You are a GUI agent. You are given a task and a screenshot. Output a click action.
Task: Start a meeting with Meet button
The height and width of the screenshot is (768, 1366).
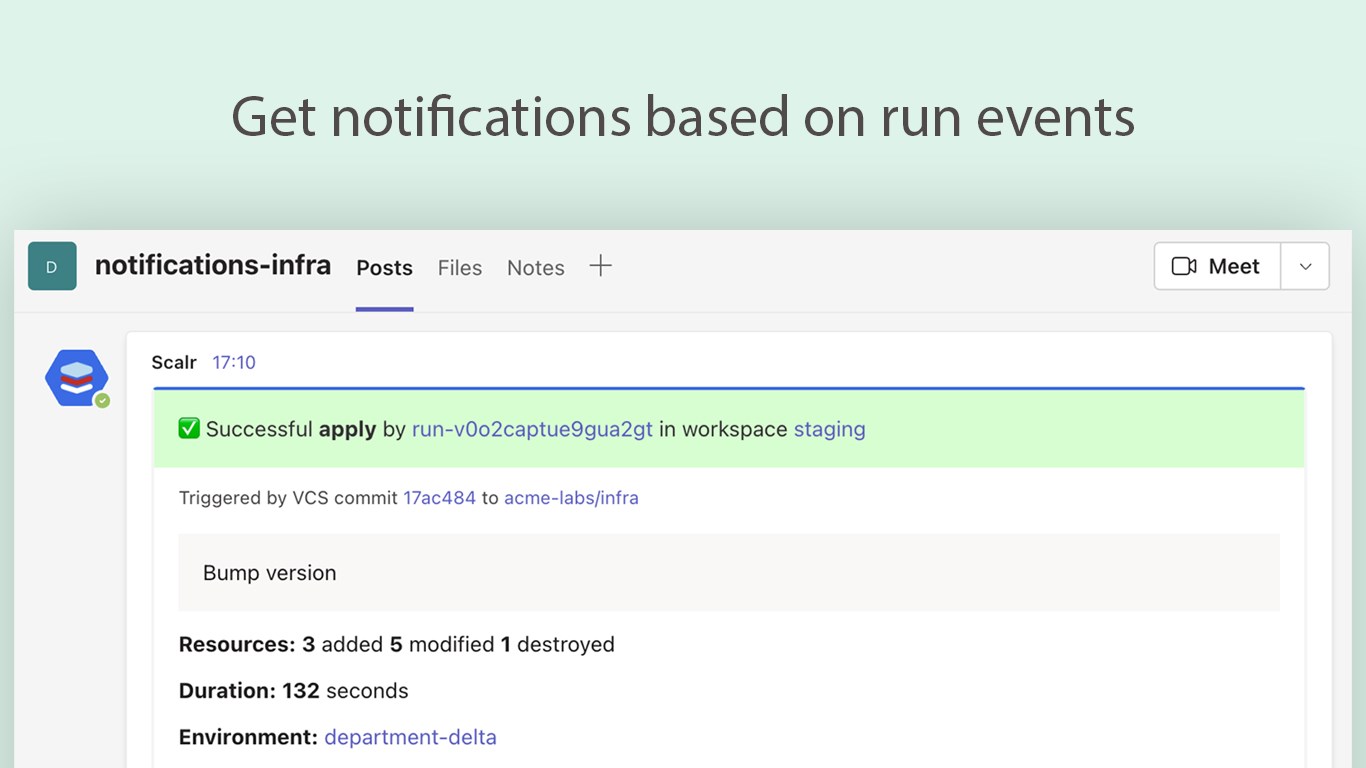tap(1217, 266)
